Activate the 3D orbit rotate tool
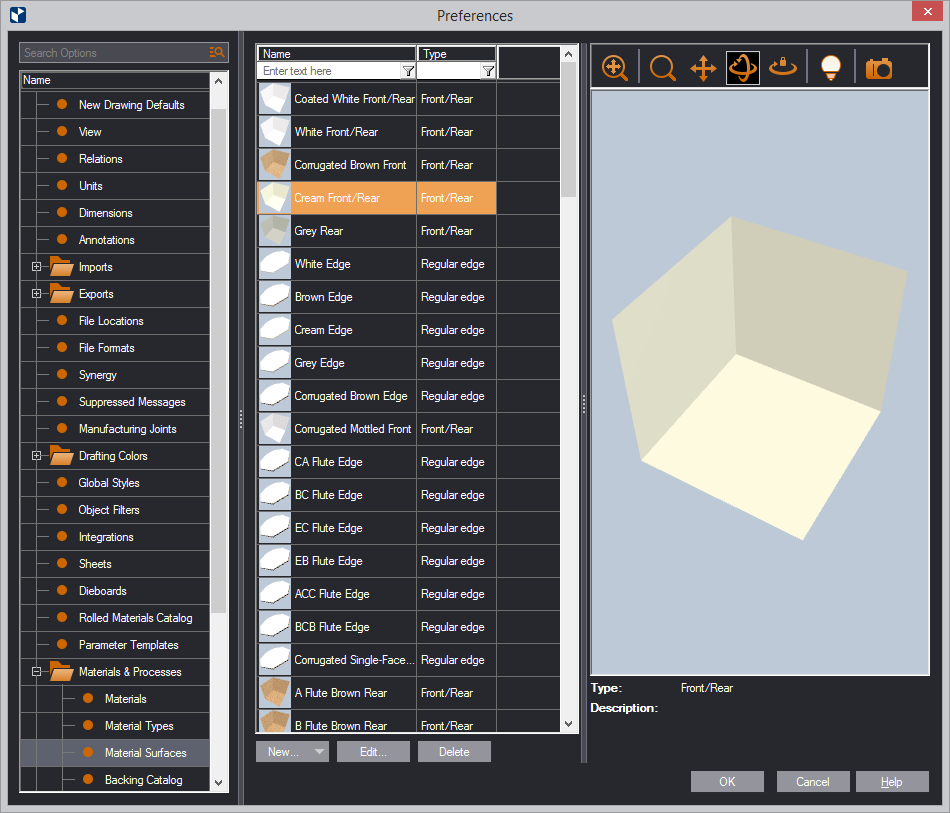This screenshot has height=813, width=950. click(x=743, y=67)
